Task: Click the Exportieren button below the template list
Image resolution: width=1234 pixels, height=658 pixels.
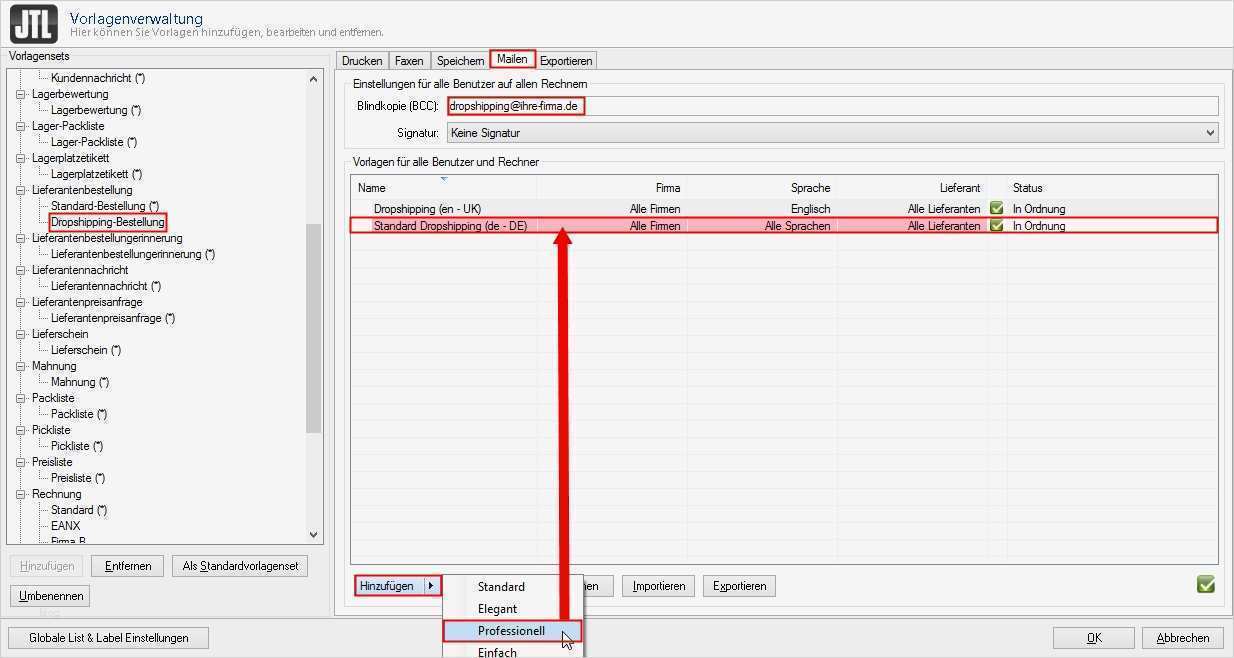Action: [x=740, y=586]
